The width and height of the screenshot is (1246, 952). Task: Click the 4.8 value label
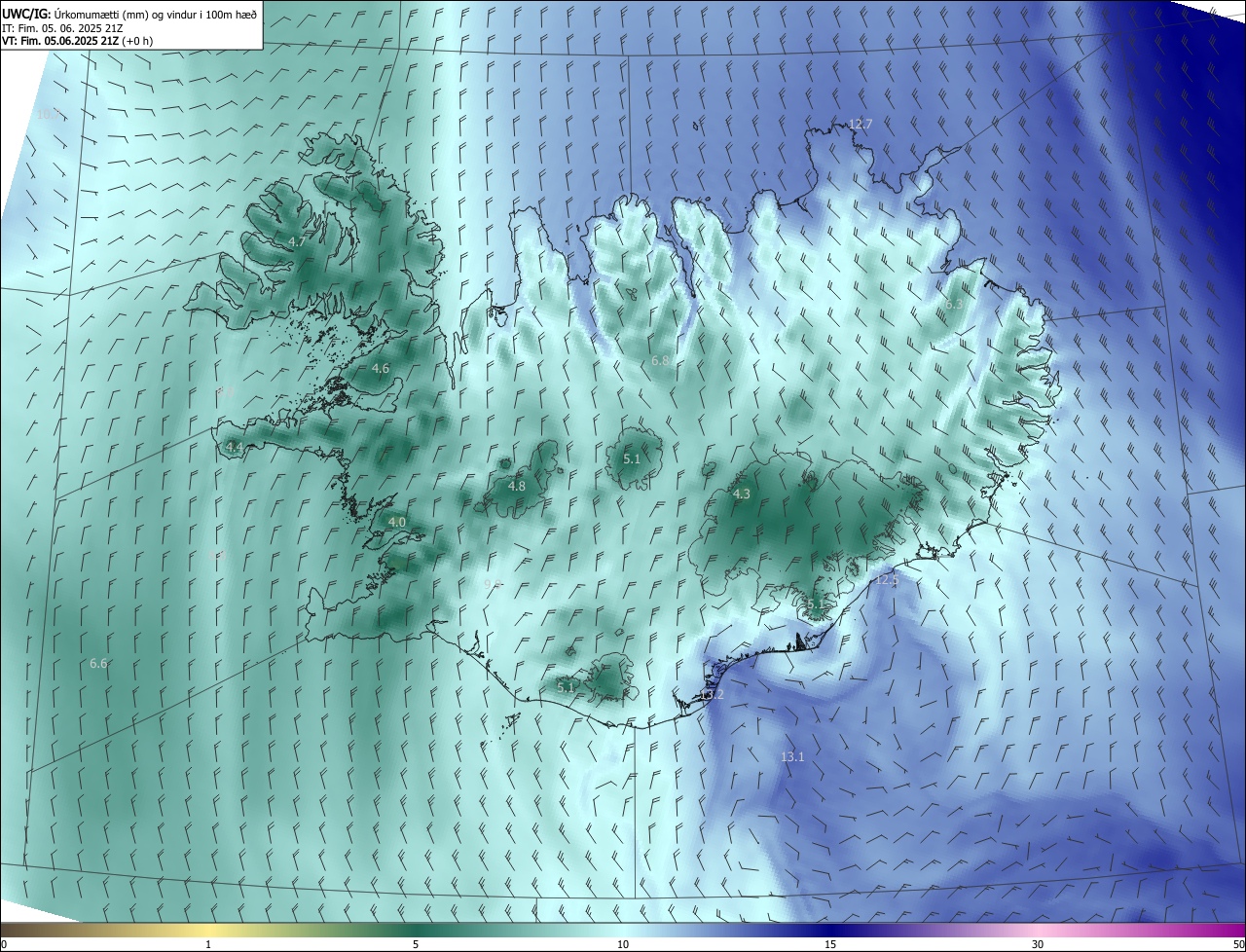517,486
